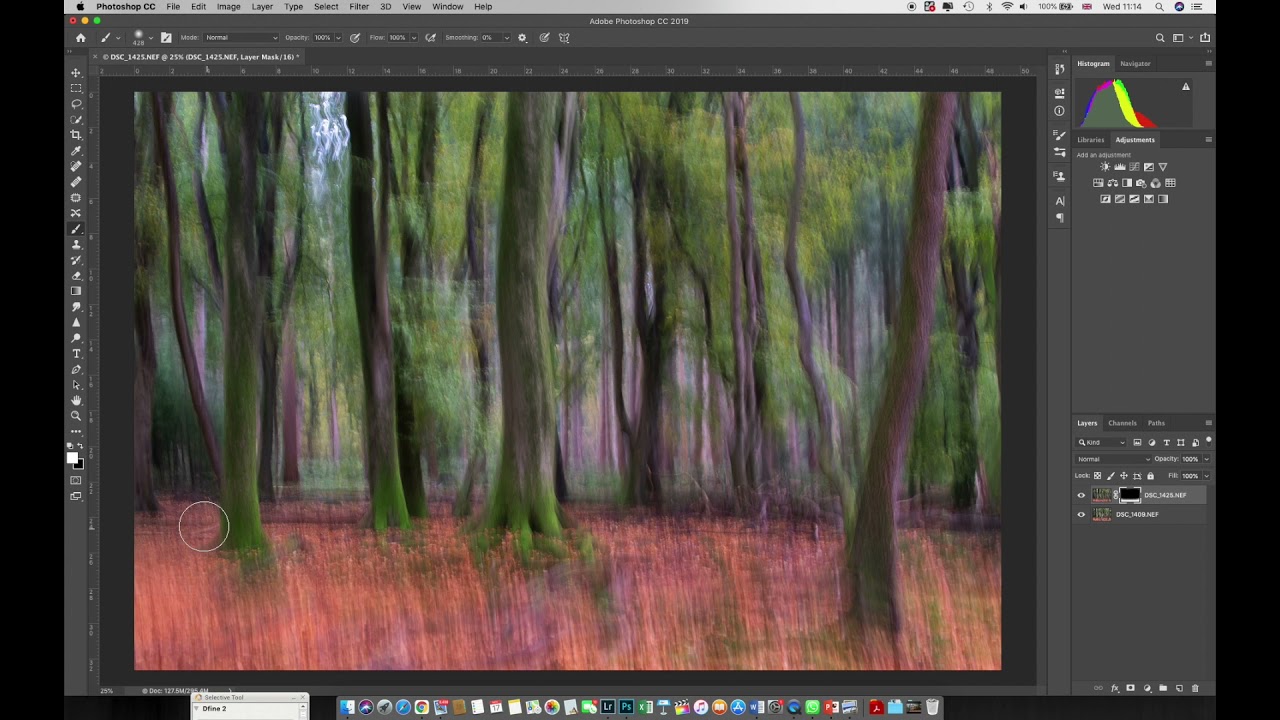This screenshot has height=720, width=1280.
Task: Toggle lock transparent pixels
Action: (x=1097, y=476)
